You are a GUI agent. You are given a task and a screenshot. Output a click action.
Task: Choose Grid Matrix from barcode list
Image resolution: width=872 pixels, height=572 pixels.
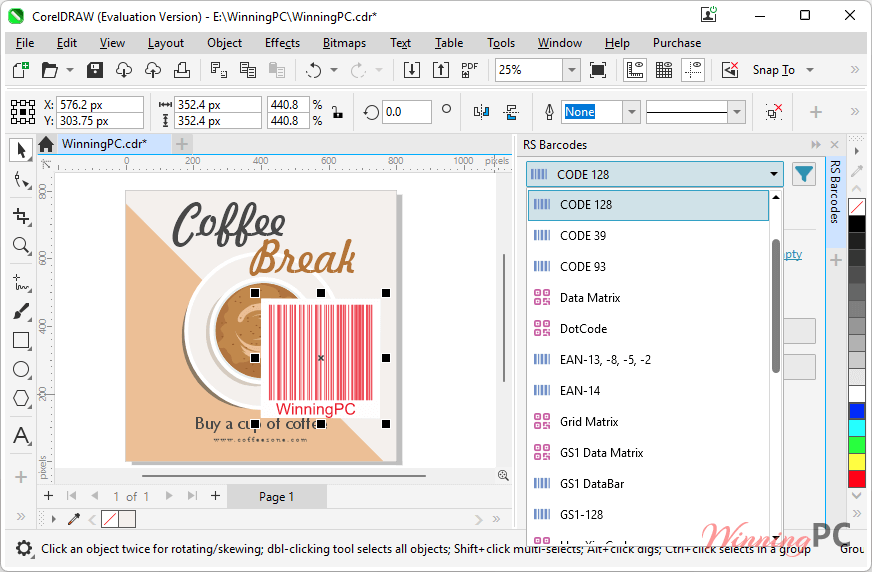pos(648,422)
